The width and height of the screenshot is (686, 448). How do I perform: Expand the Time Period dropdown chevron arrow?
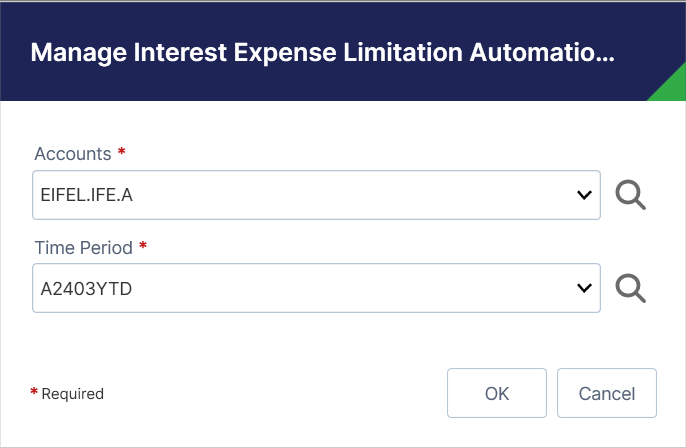585,288
